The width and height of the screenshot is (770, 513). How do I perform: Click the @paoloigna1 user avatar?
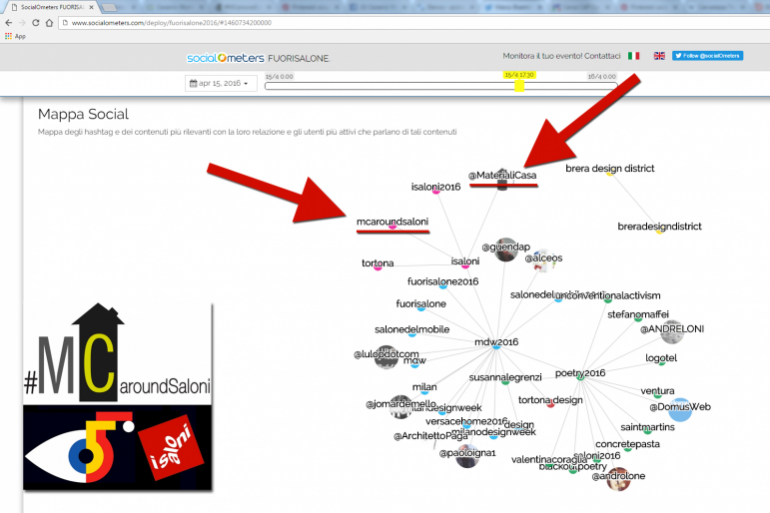467,456
